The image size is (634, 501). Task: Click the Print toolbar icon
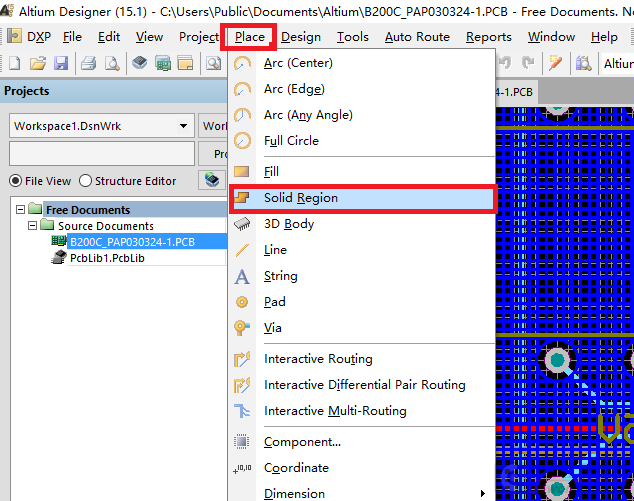point(89,63)
